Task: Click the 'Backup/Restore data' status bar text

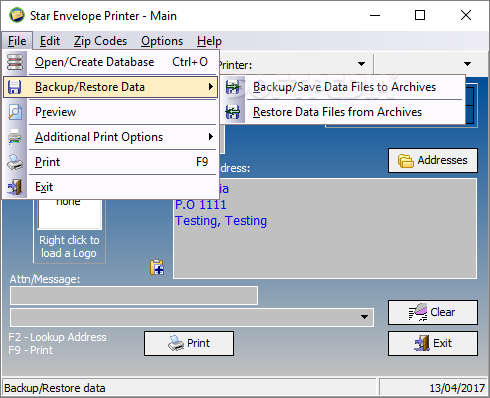Action: (55, 388)
